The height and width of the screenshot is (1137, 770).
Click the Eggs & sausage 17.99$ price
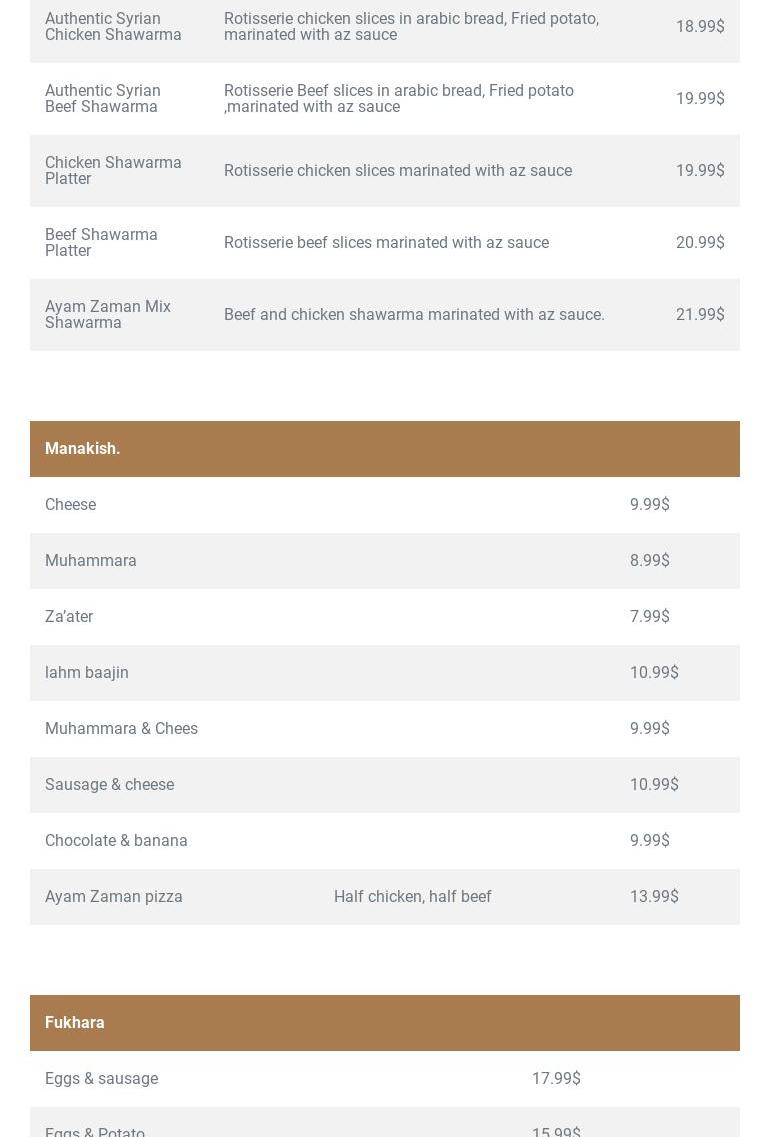click(x=556, y=1079)
